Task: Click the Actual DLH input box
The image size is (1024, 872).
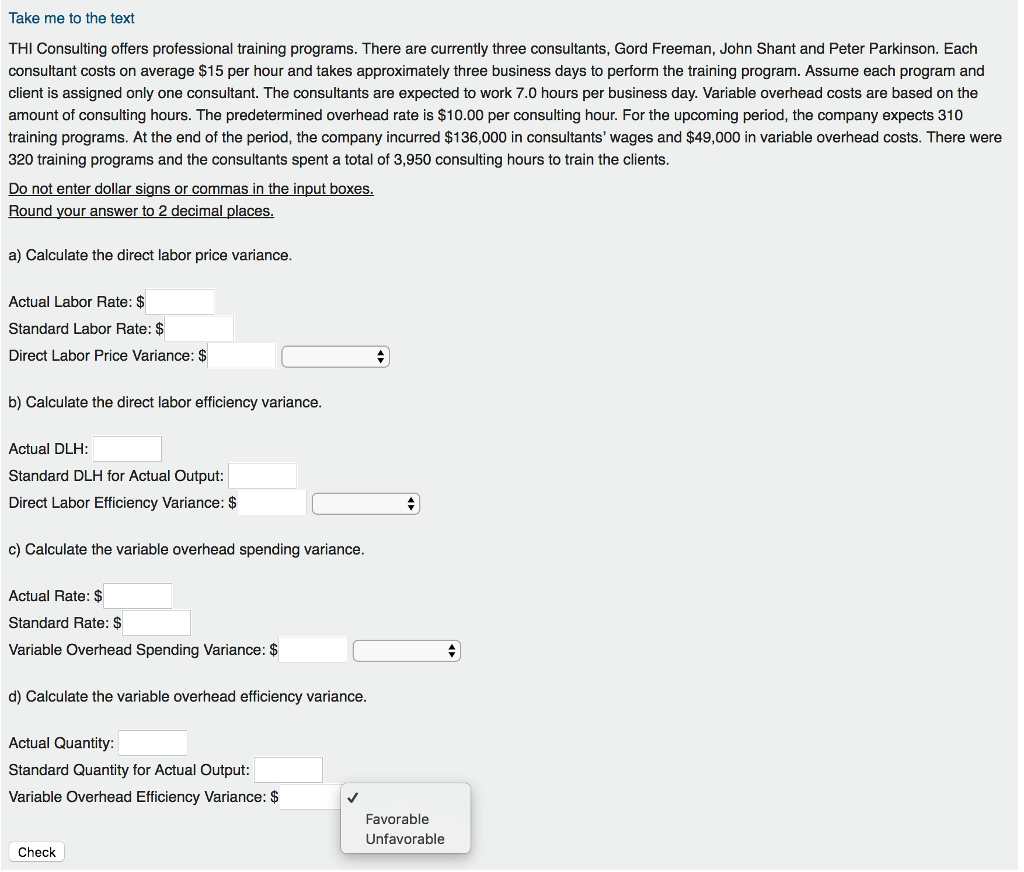Action: (127, 448)
